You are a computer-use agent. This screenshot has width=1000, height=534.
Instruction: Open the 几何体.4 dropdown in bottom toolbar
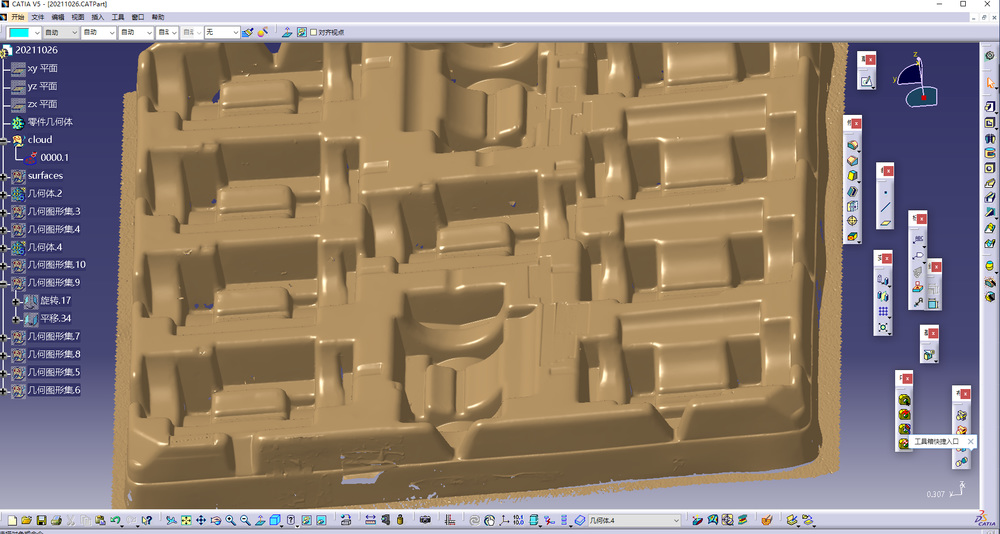click(677, 520)
